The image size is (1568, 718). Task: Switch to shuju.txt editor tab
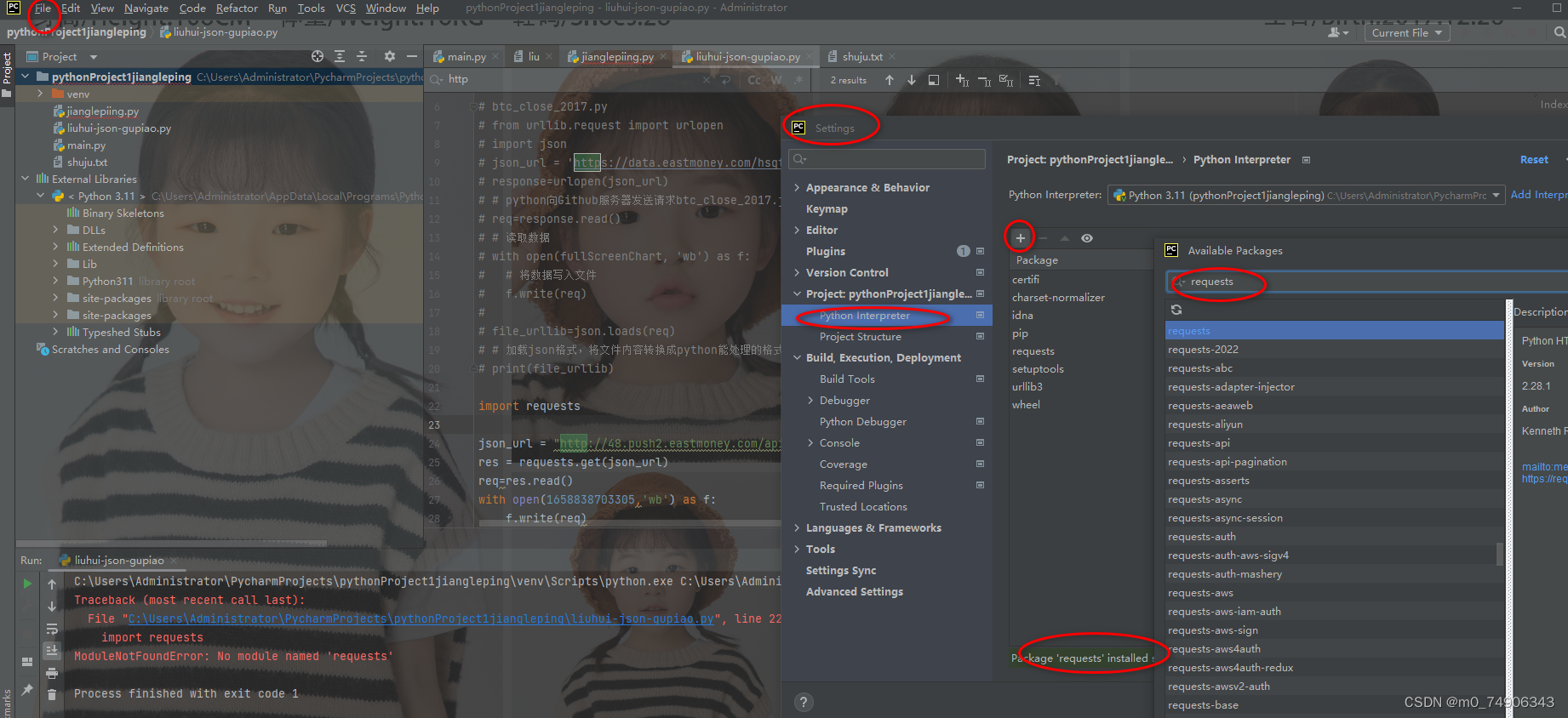[861, 56]
